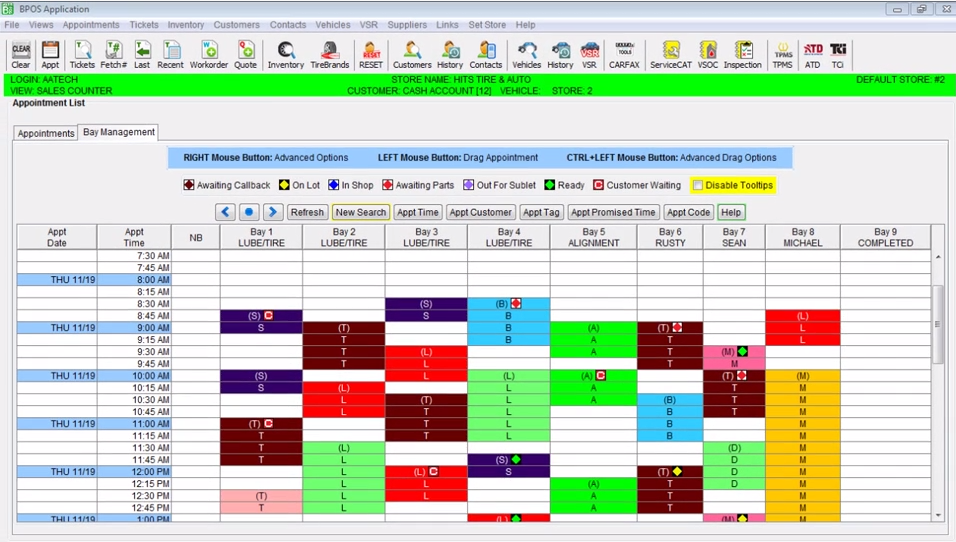Select the 12:30 PM (T) pink appointment in Bay 1
This screenshot has width=956, height=542.
click(x=261, y=496)
